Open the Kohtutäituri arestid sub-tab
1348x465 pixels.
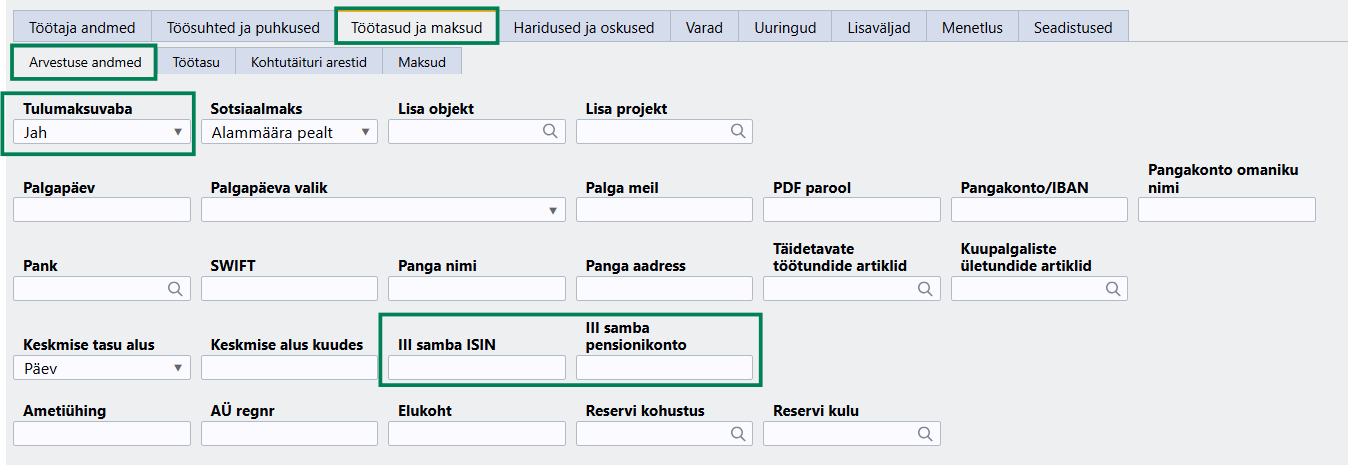point(309,62)
